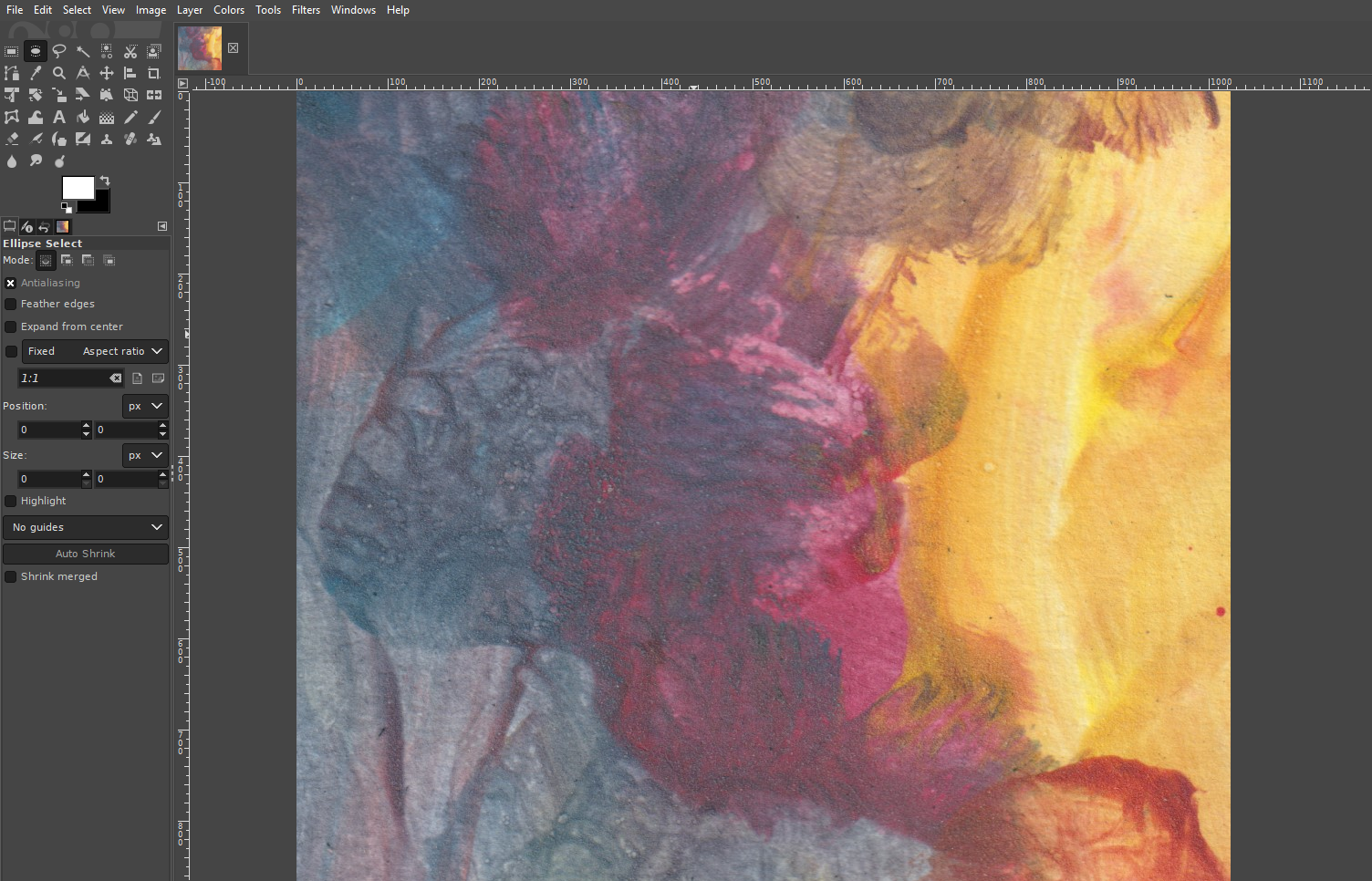Select the Crop tool
The width and height of the screenshot is (1372, 881).
tap(154, 73)
